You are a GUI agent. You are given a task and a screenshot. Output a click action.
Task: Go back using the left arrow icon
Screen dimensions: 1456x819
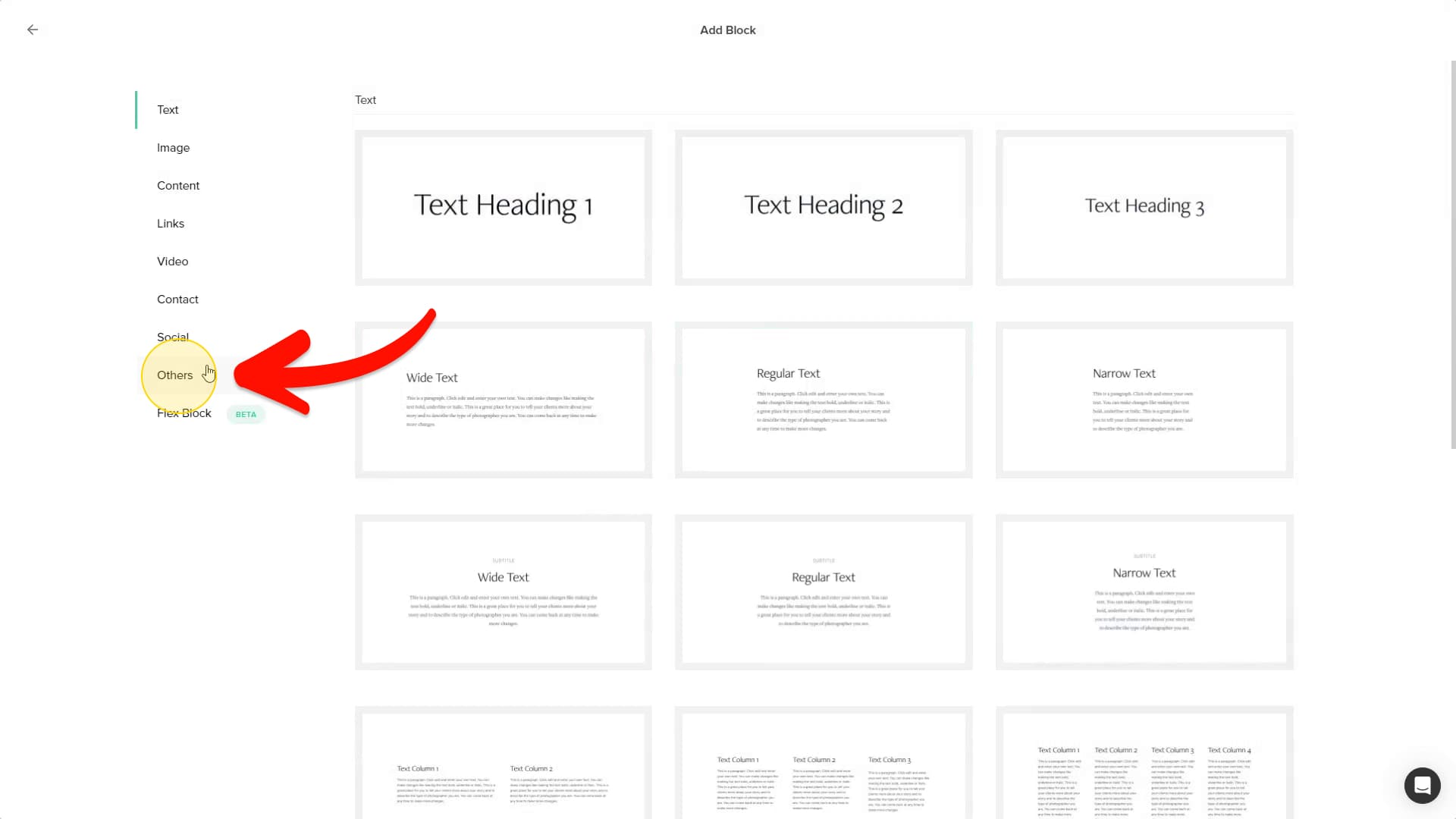tap(33, 30)
